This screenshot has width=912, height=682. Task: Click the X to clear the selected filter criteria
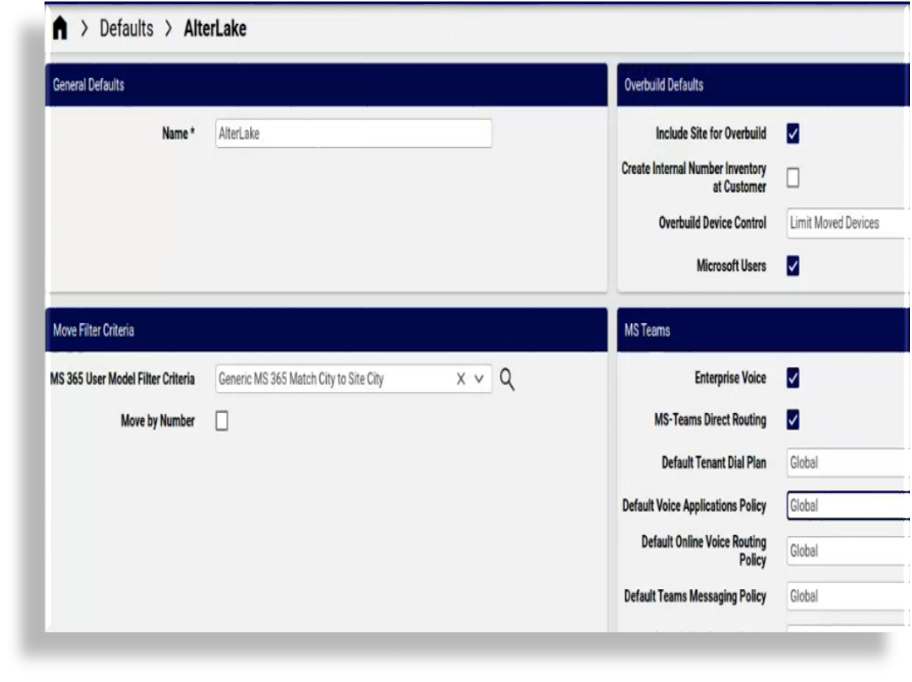click(460, 379)
